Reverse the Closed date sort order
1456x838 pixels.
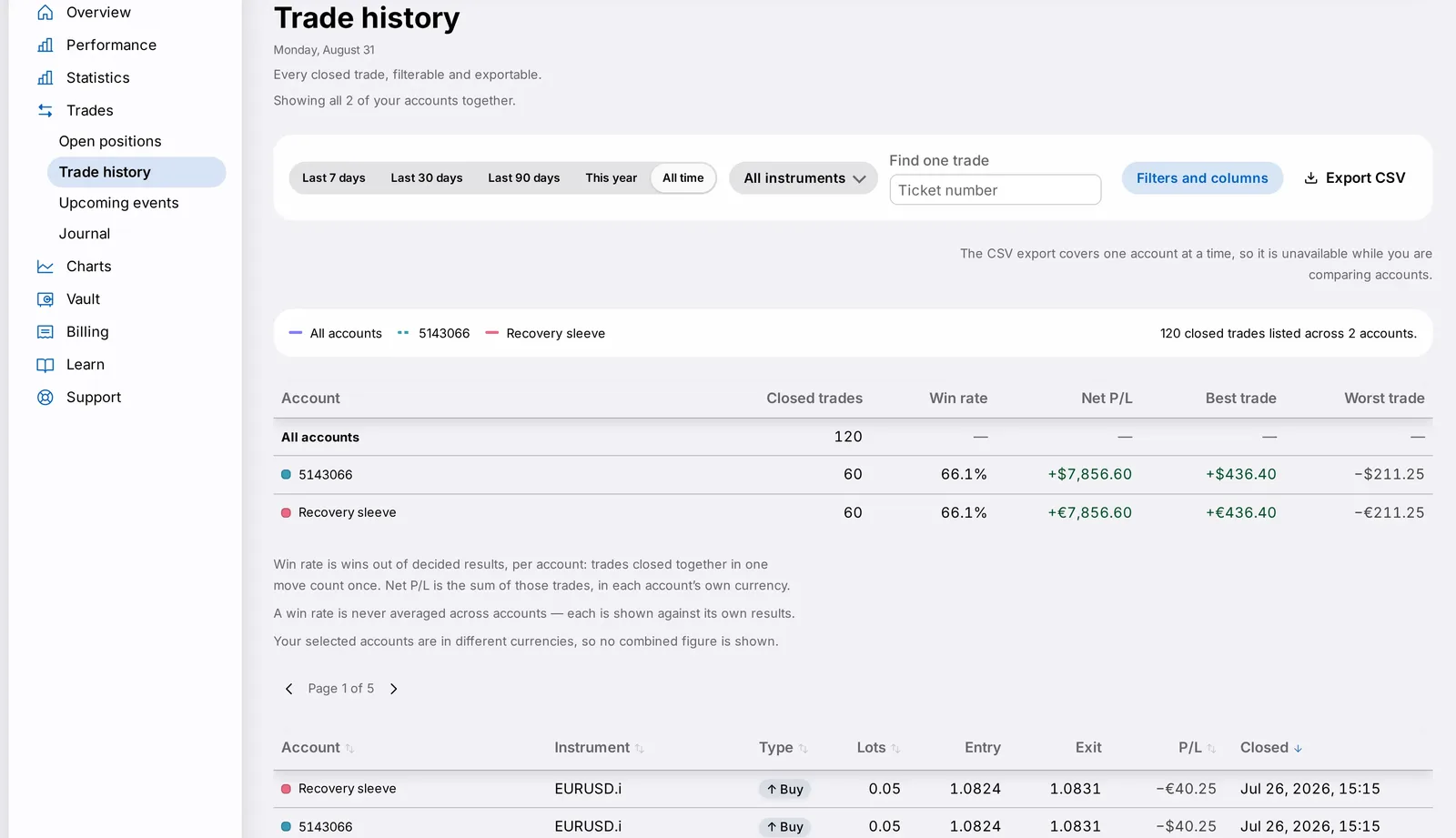click(x=1271, y=748)
